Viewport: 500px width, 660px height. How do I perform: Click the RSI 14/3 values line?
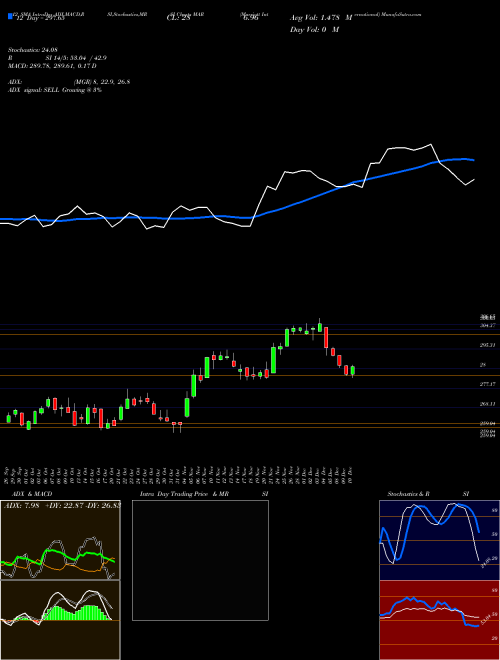coord(58,58)
